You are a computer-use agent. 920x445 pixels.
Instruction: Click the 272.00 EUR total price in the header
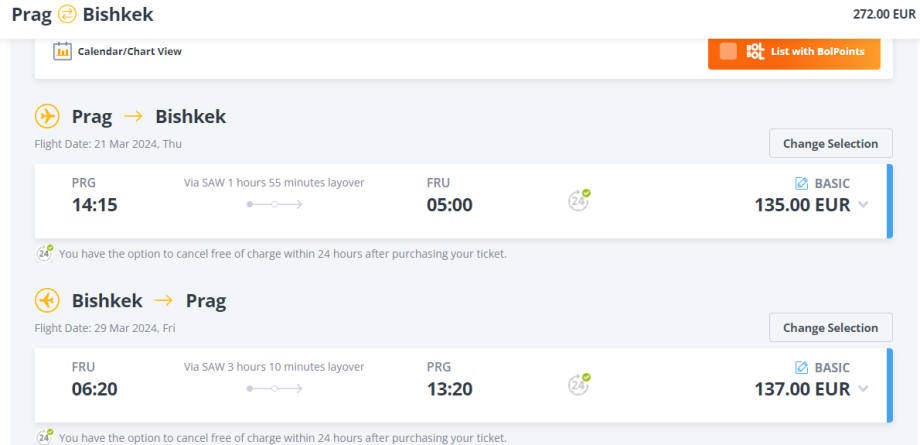pos(877,14)
